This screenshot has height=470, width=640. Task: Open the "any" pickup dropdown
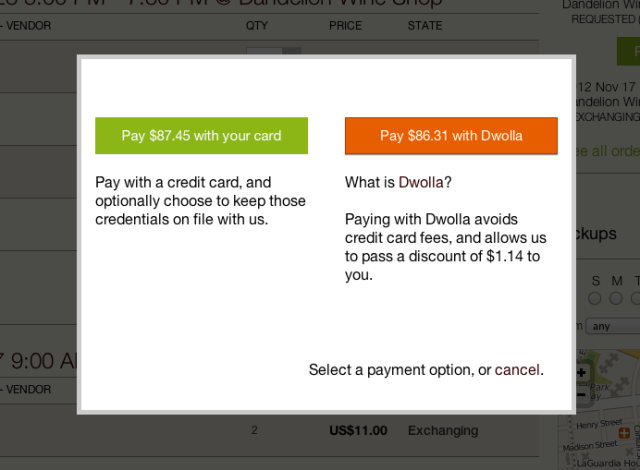coord(609,325)
